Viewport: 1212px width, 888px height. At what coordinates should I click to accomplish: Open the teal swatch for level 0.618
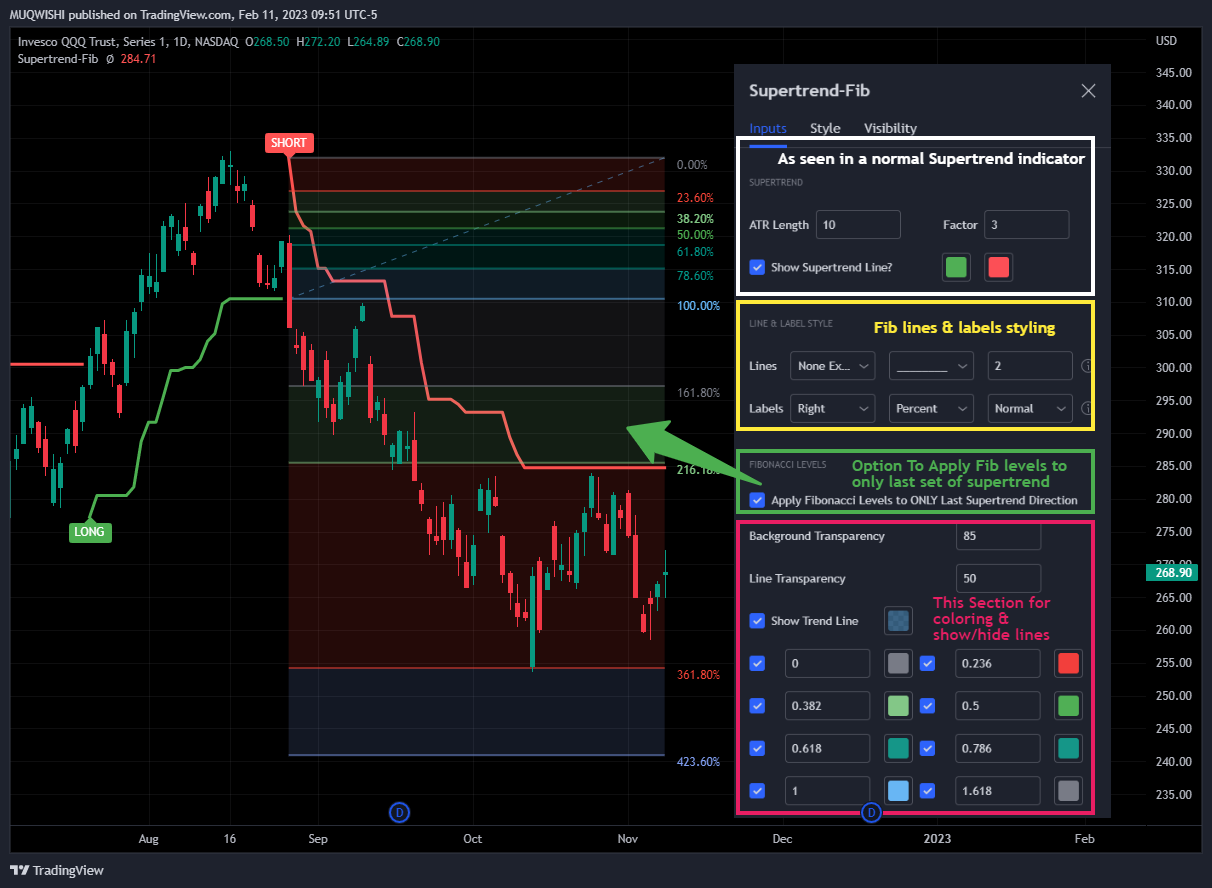click(x=898, y=748)
